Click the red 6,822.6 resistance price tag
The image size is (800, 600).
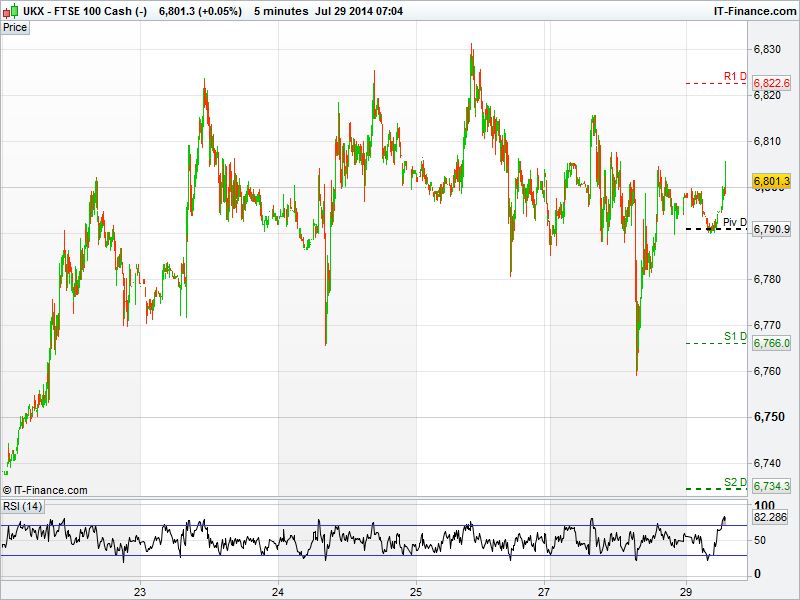[771, 83]
